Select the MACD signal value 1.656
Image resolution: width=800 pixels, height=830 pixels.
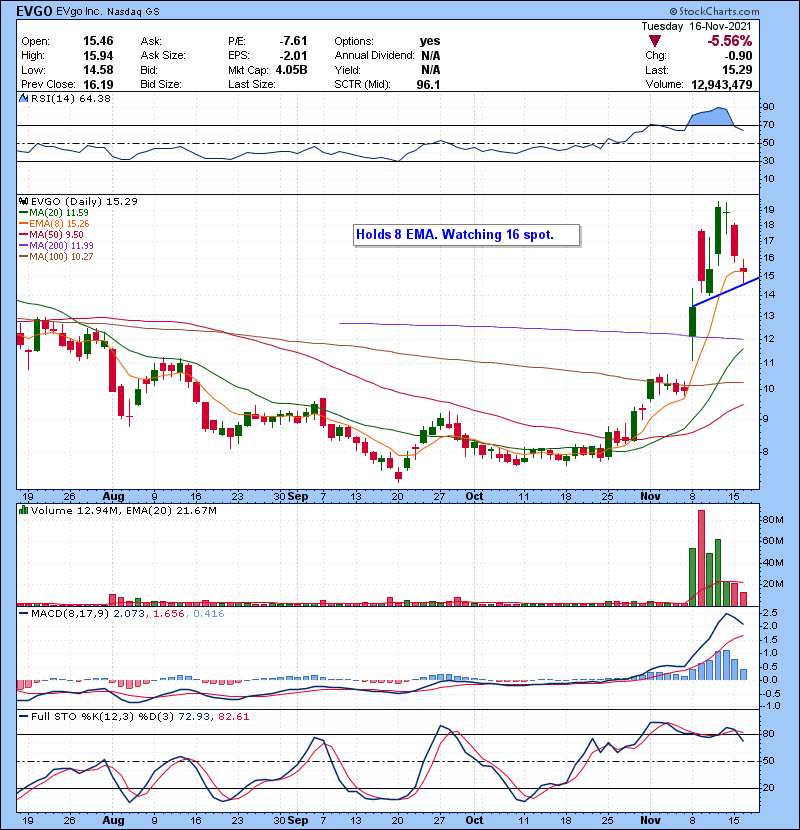169,614
